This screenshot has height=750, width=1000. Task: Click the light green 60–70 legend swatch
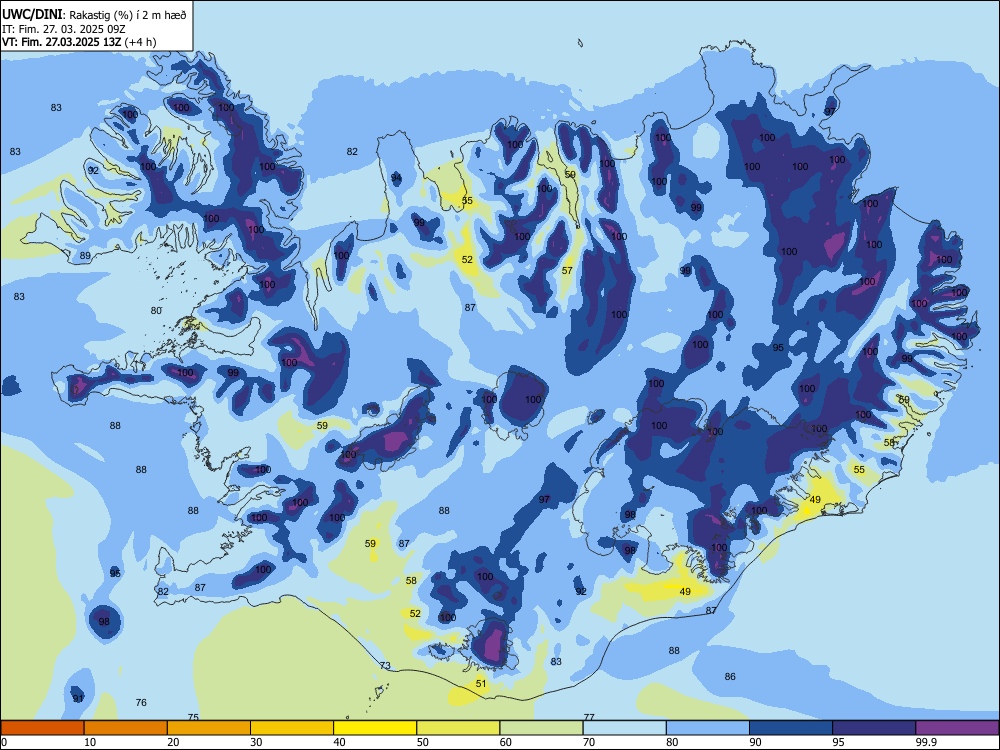[541, 728]
